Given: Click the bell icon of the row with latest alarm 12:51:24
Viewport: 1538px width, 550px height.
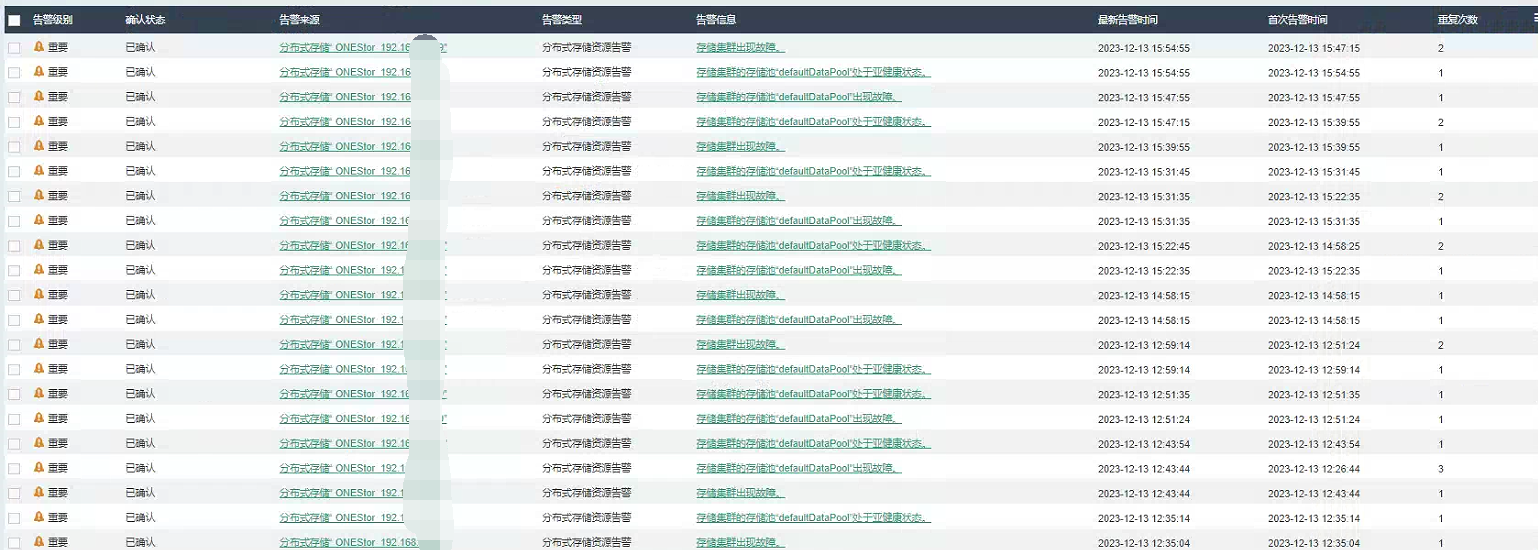Looking at the screenshot, I should [39, 418].
